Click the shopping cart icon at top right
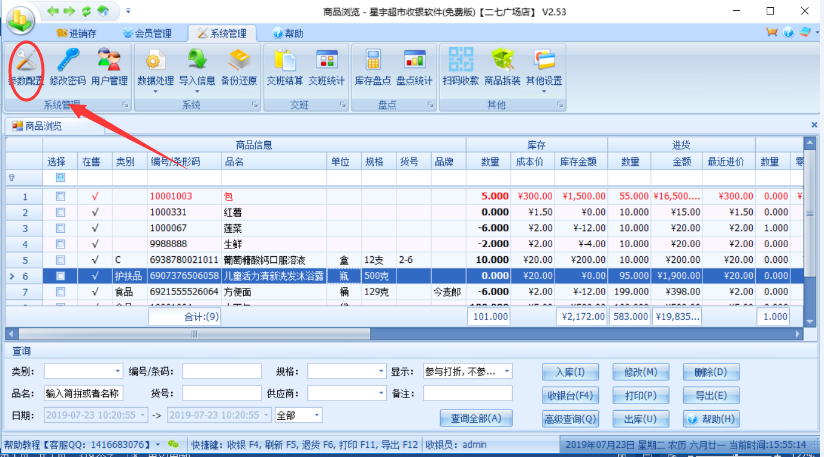824x457 pixels. coord(771,33)
